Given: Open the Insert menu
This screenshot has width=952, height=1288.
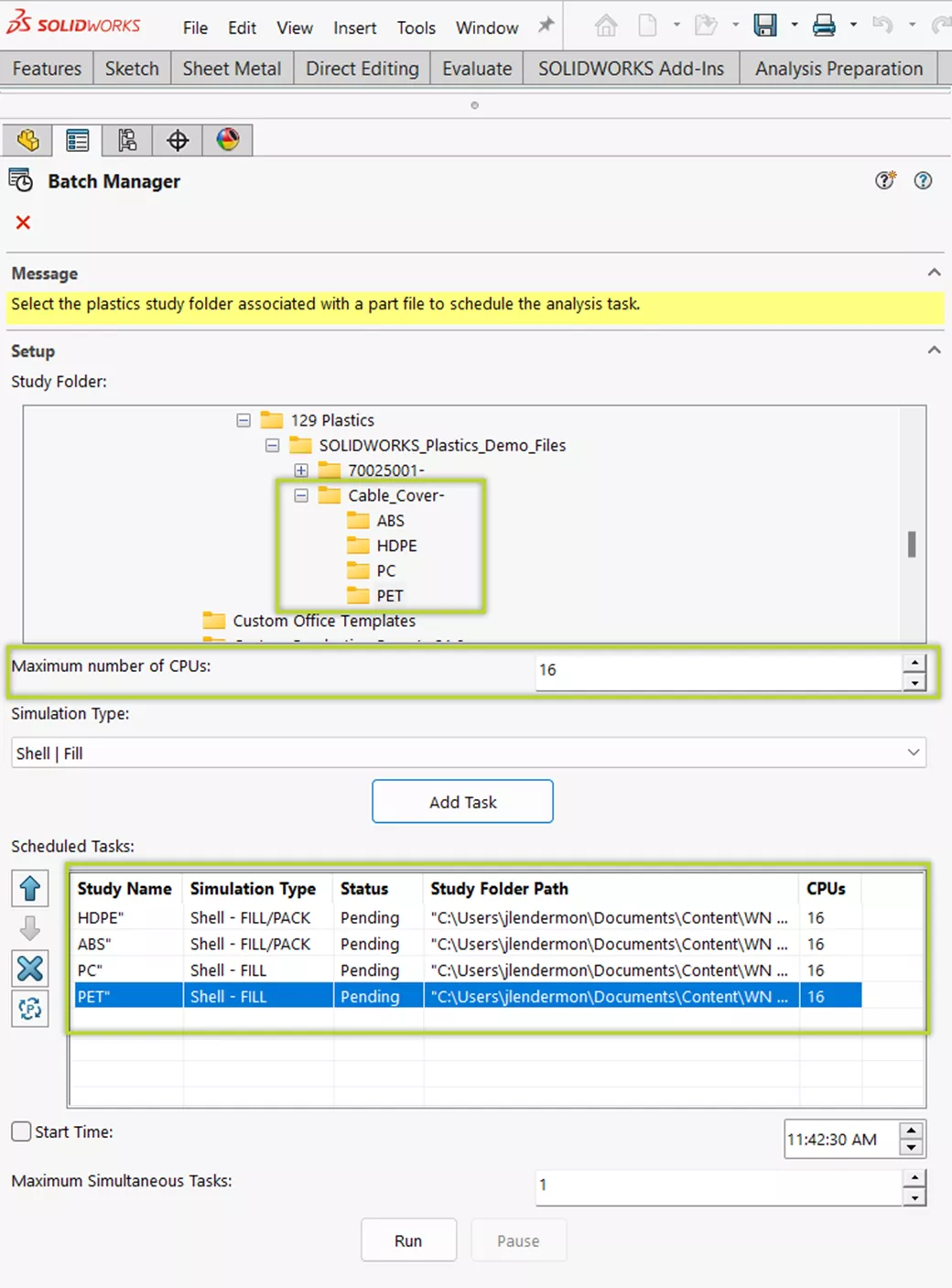Looking at the screenshot, I should point(355,28).
